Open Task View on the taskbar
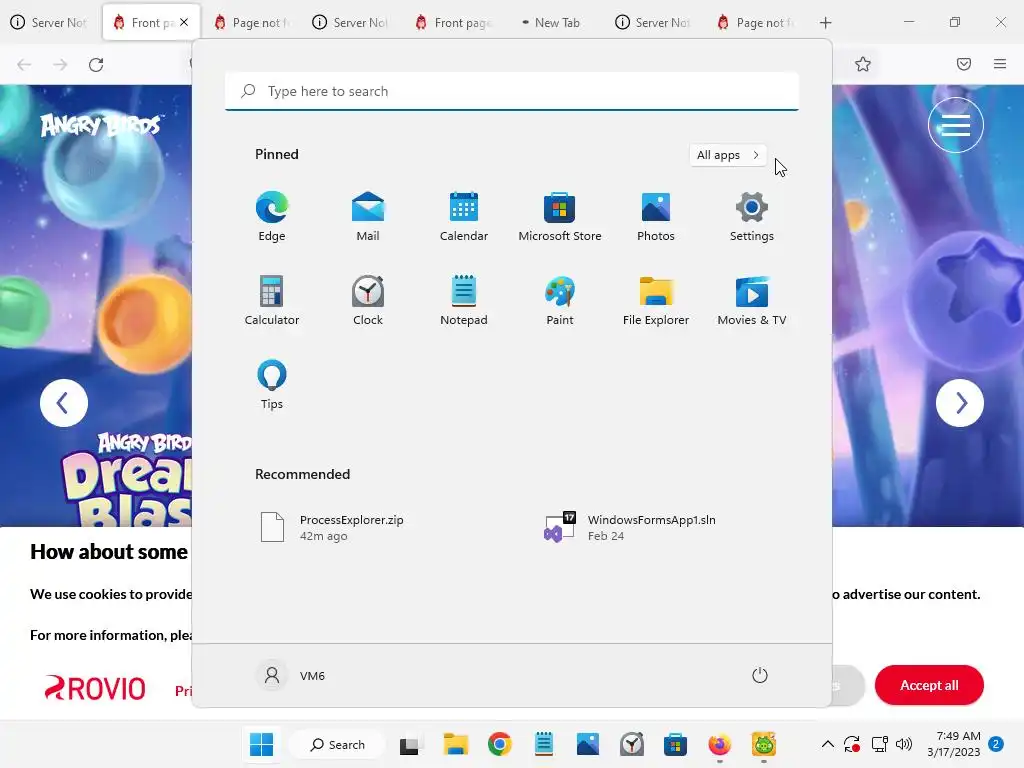This screenshot has width=1024, height=768. point(409,744)
